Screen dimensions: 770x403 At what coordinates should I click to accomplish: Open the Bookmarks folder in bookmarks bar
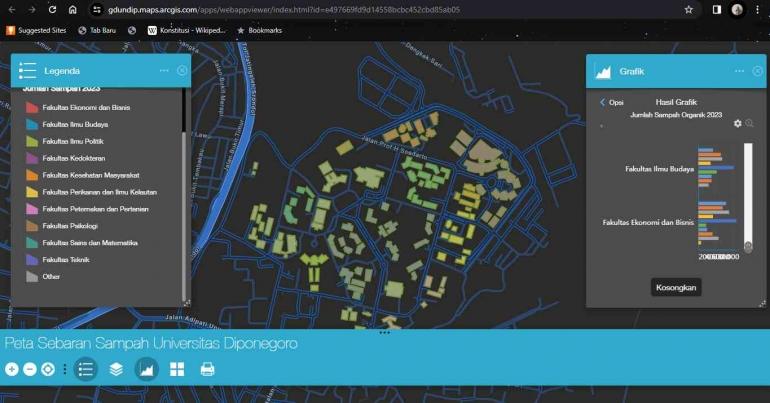259,30
